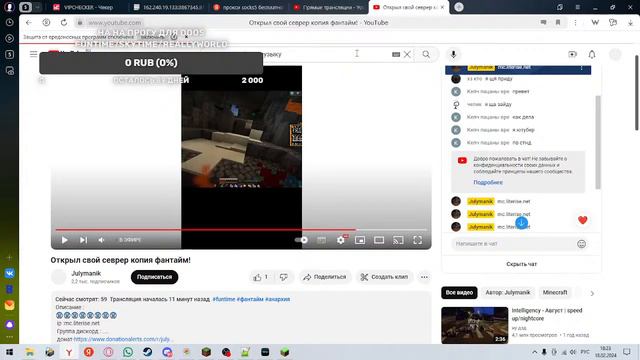The image size is (640, 360).
Task: Open browser downloads arrow
Action: coord(631,22)
